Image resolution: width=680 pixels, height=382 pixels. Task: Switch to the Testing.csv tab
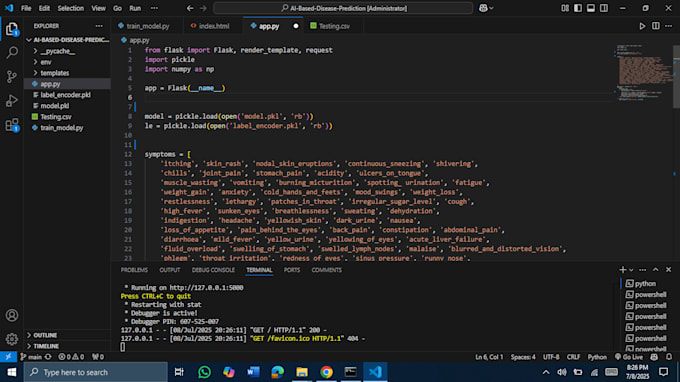(333, 26)
